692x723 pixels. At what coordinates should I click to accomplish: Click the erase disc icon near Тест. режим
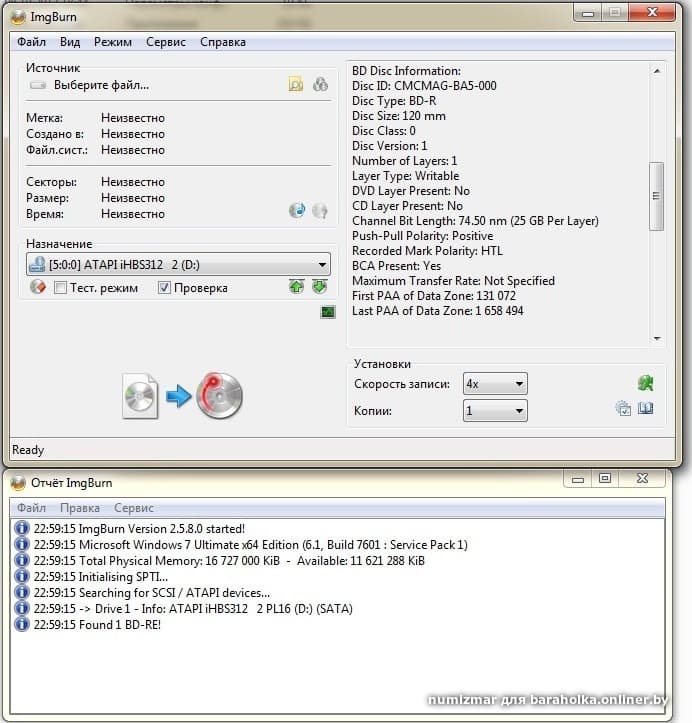coord(38,287)
